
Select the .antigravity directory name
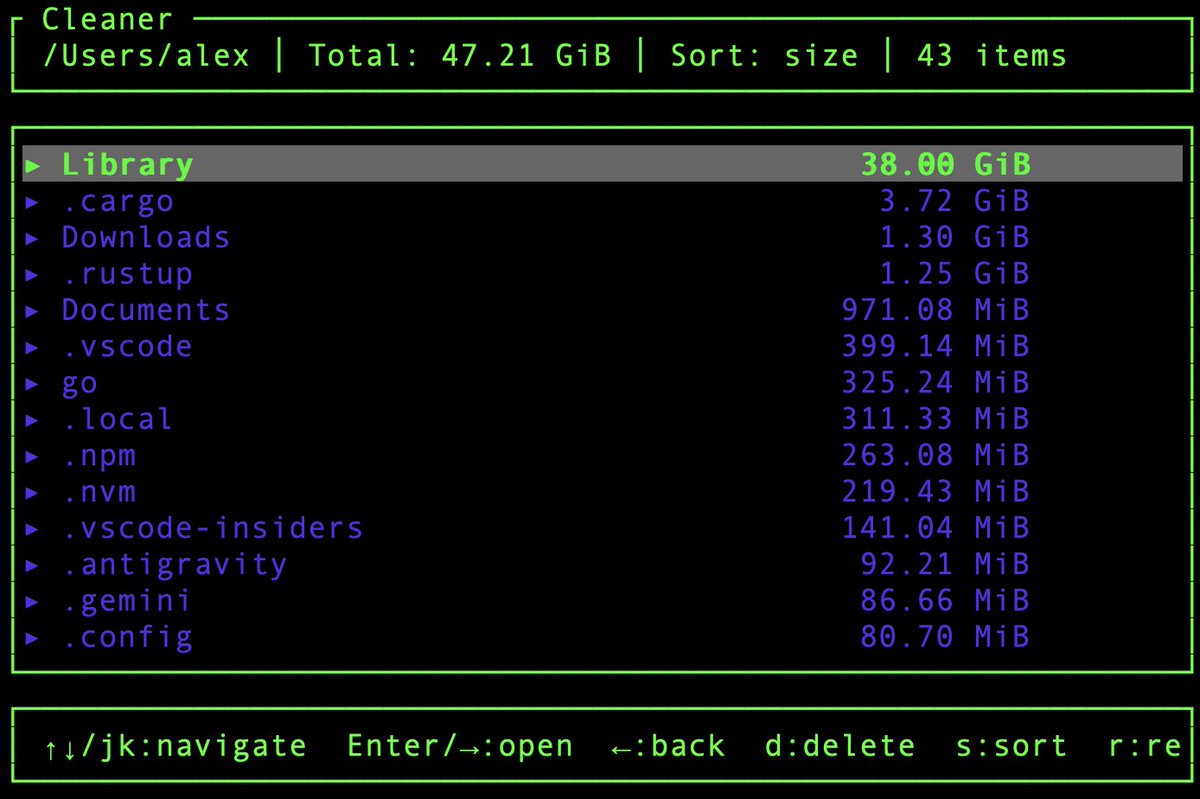(174, 565)
